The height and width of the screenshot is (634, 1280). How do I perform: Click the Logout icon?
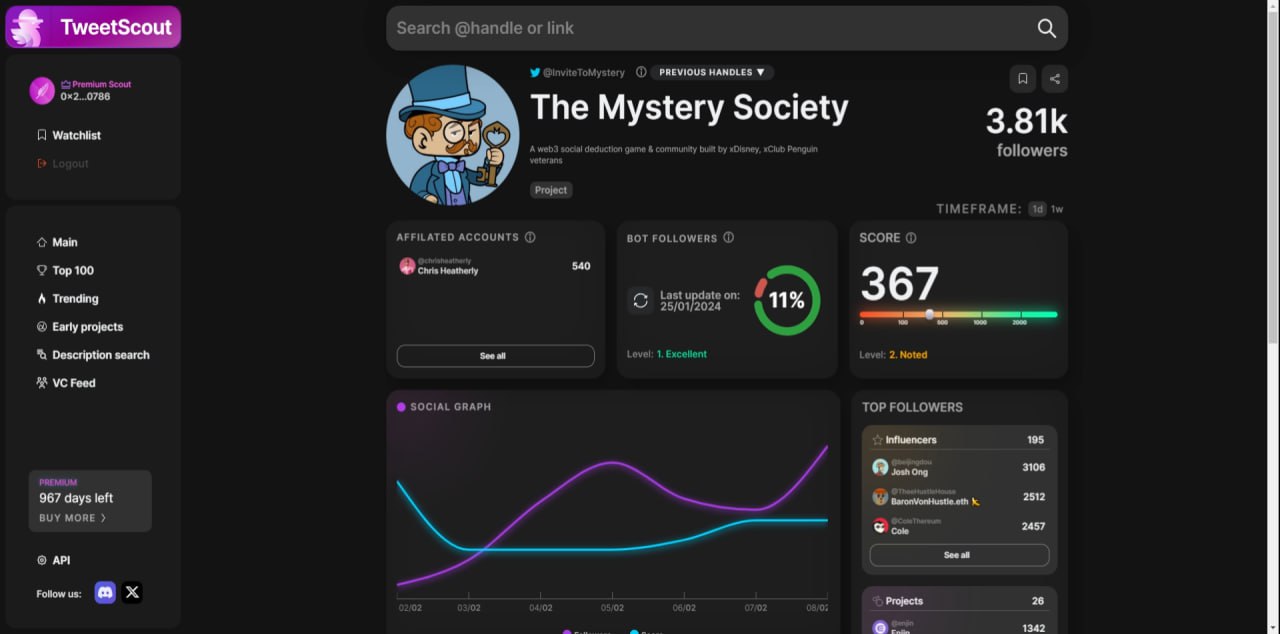(42, 163)
